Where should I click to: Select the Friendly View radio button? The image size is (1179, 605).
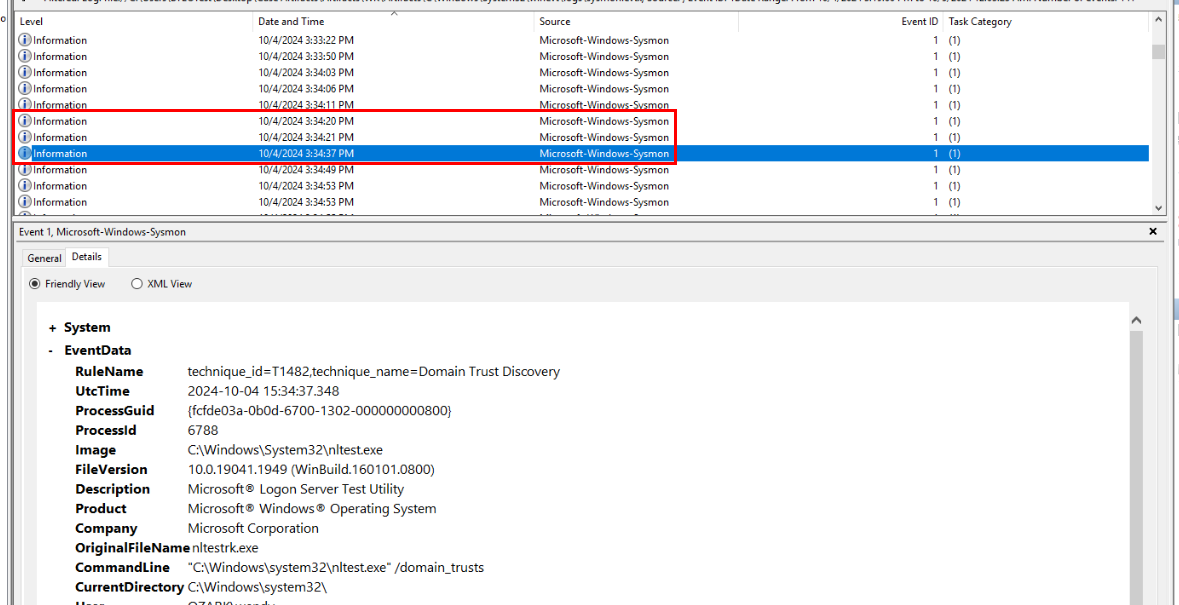point(35,284)
